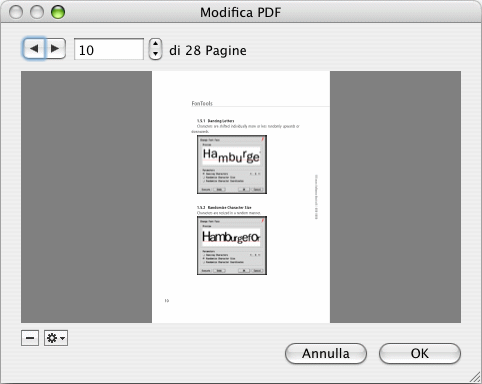Screen dimensions: 482x384
Task: Go to next page with right arrow
Action: 55,49
